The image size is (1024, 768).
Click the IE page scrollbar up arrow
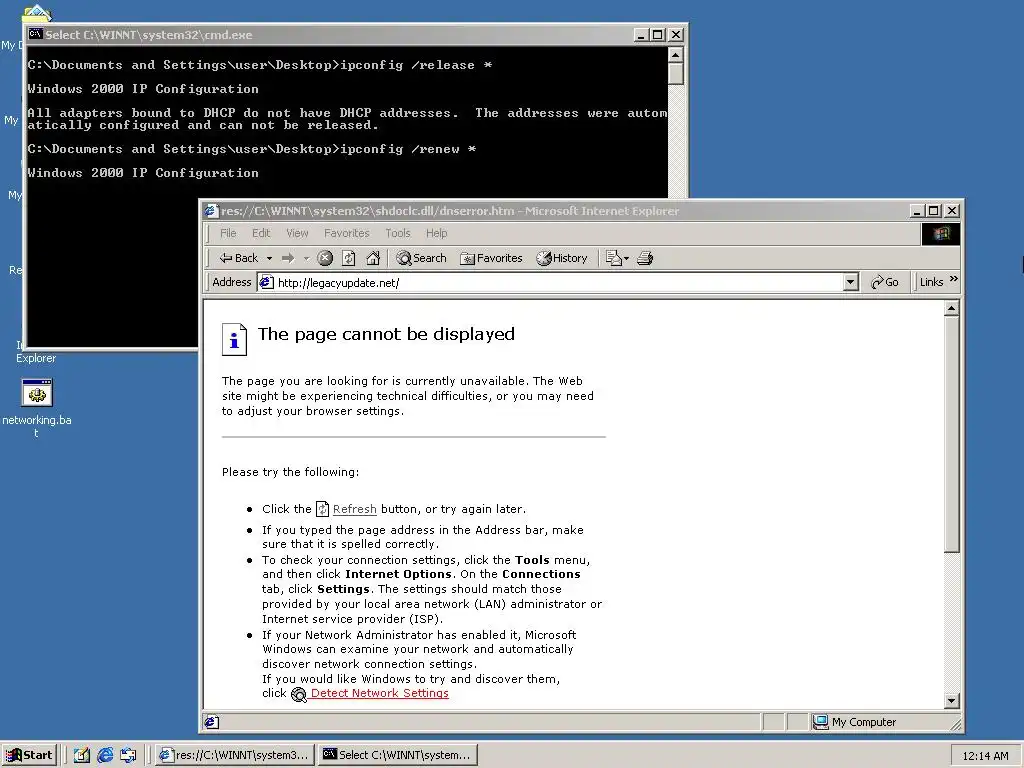[952, 308]
